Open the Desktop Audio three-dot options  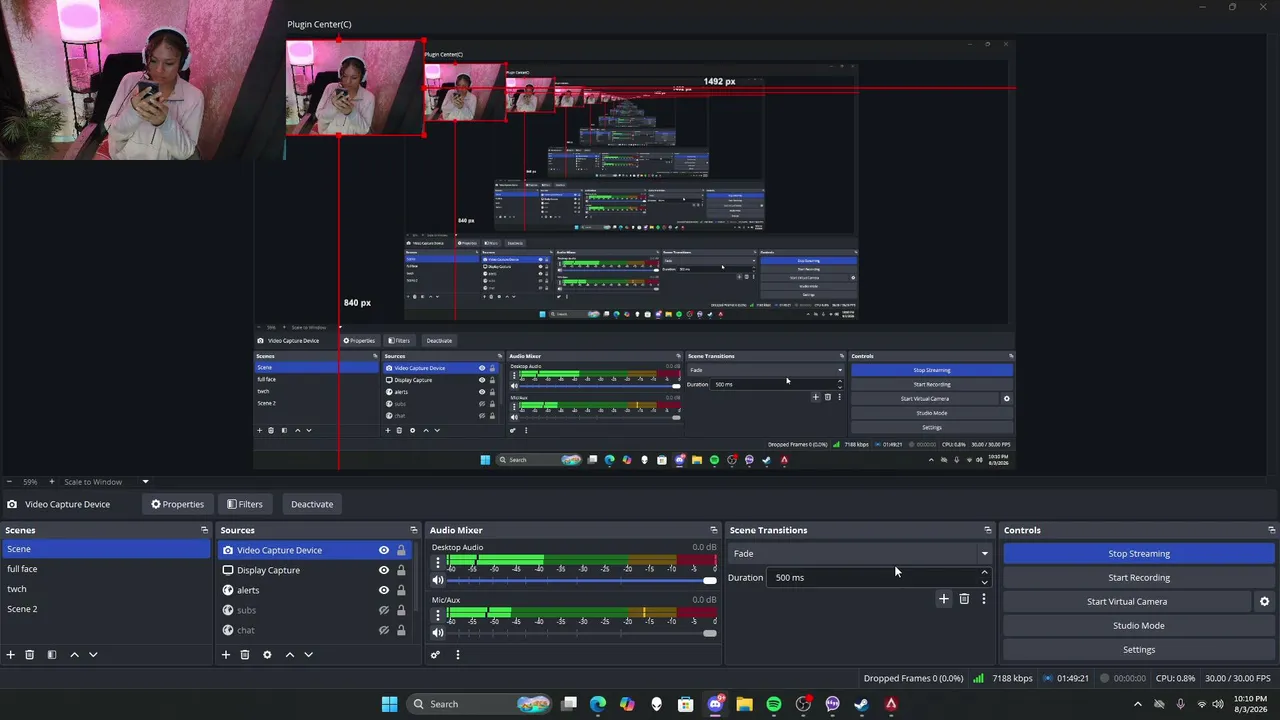[438, 562]
